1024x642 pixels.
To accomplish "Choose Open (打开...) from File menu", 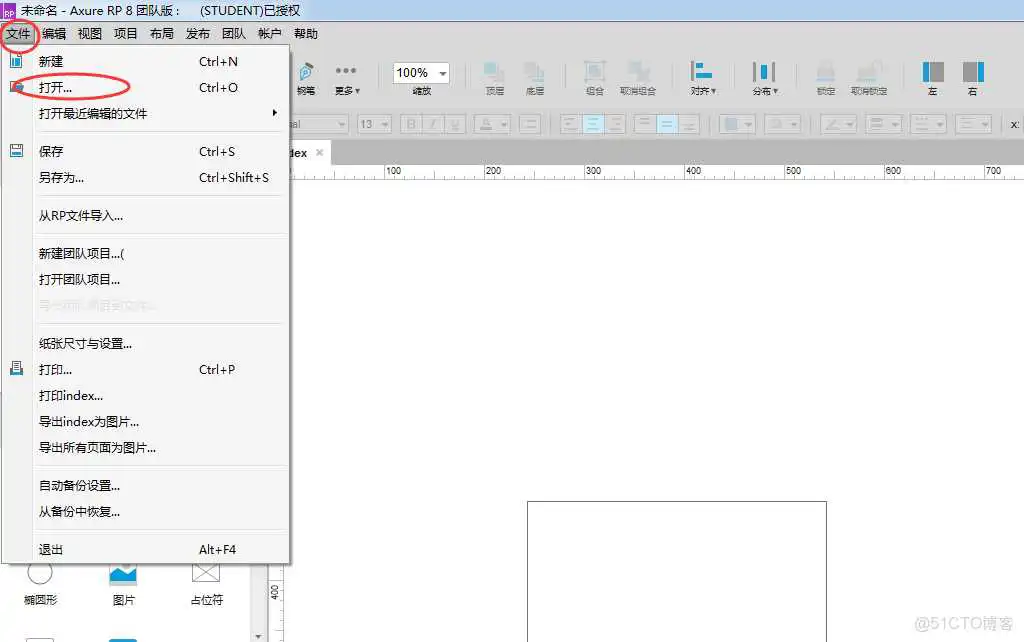I will pos(56,87).
